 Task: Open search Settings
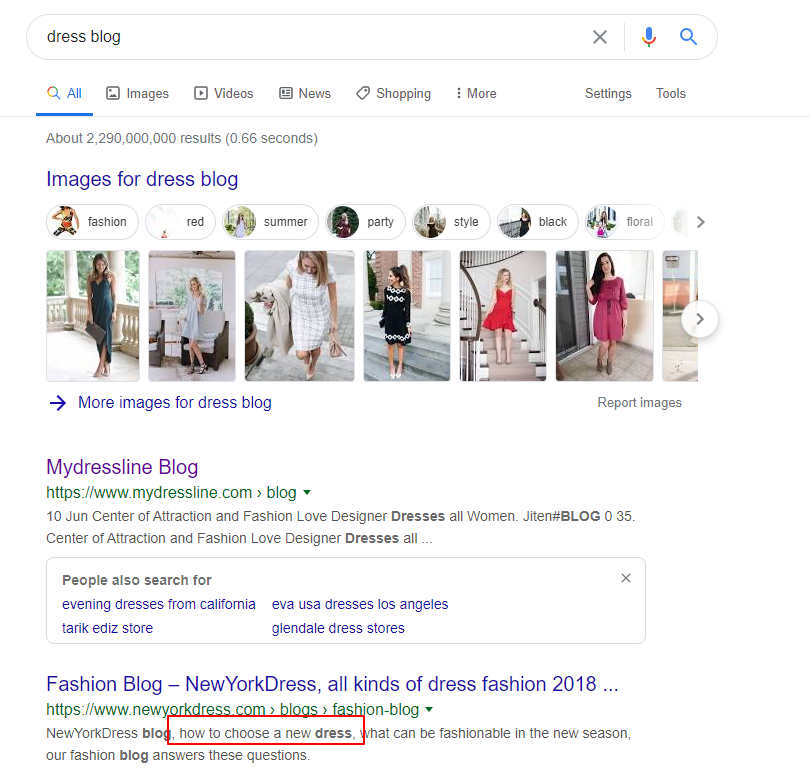coord(608,93)
